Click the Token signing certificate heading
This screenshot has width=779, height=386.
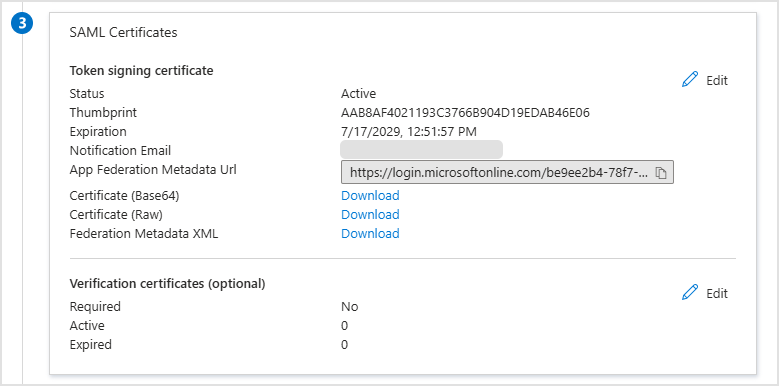[141, 71]
